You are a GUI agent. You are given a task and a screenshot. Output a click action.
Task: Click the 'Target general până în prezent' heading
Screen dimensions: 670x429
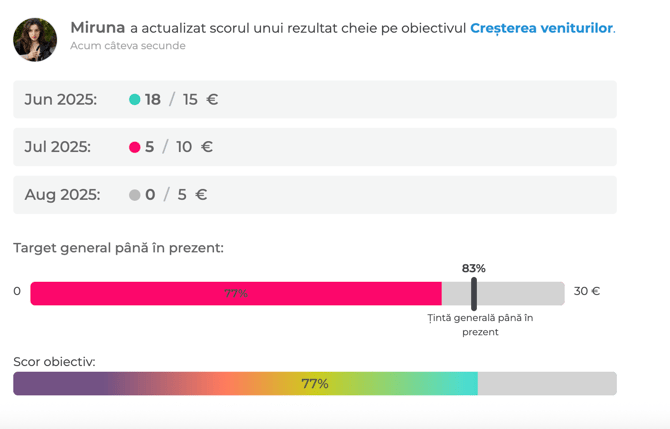(118, 248)
